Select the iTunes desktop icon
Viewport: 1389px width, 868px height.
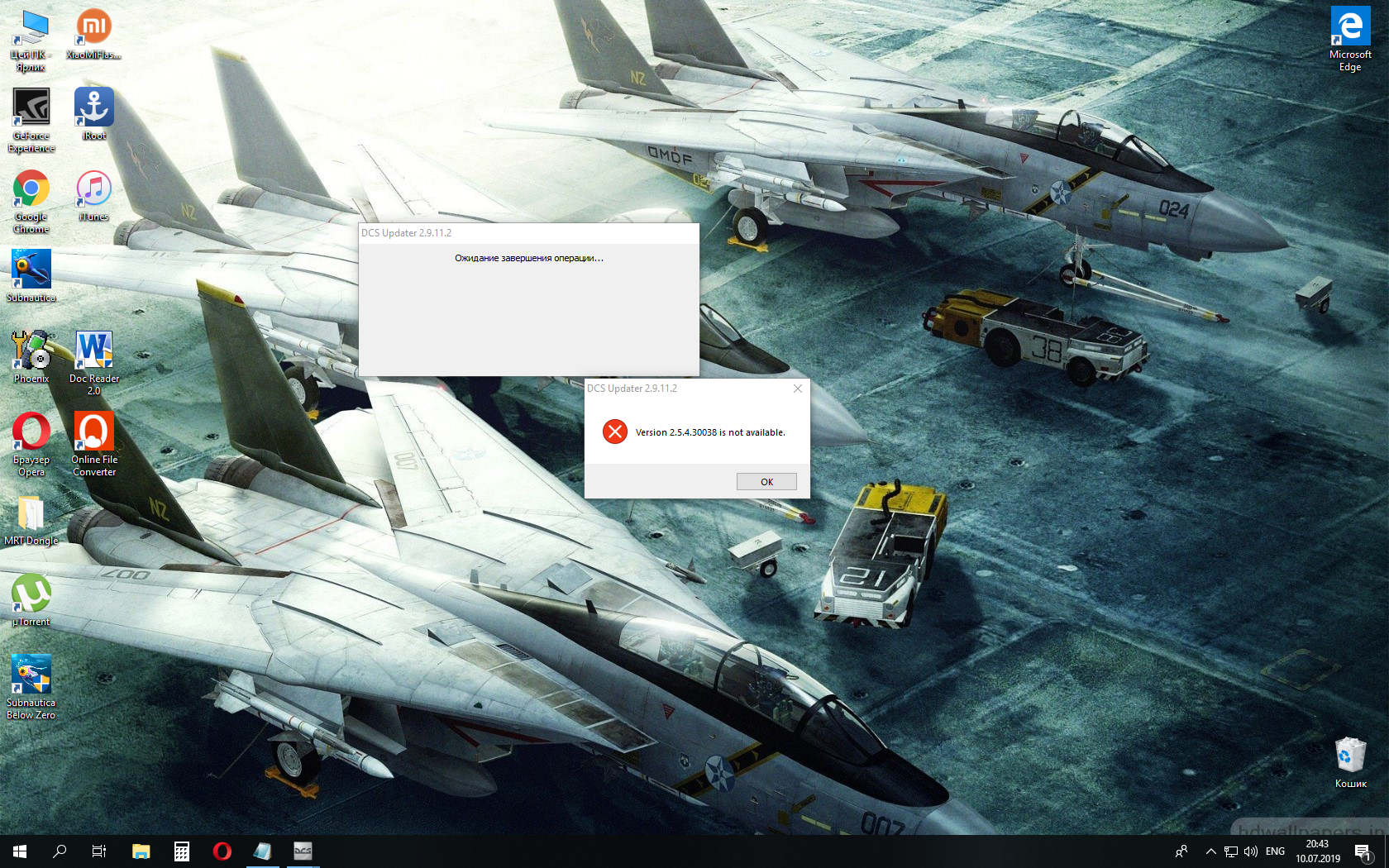click(x=93, y=196)
